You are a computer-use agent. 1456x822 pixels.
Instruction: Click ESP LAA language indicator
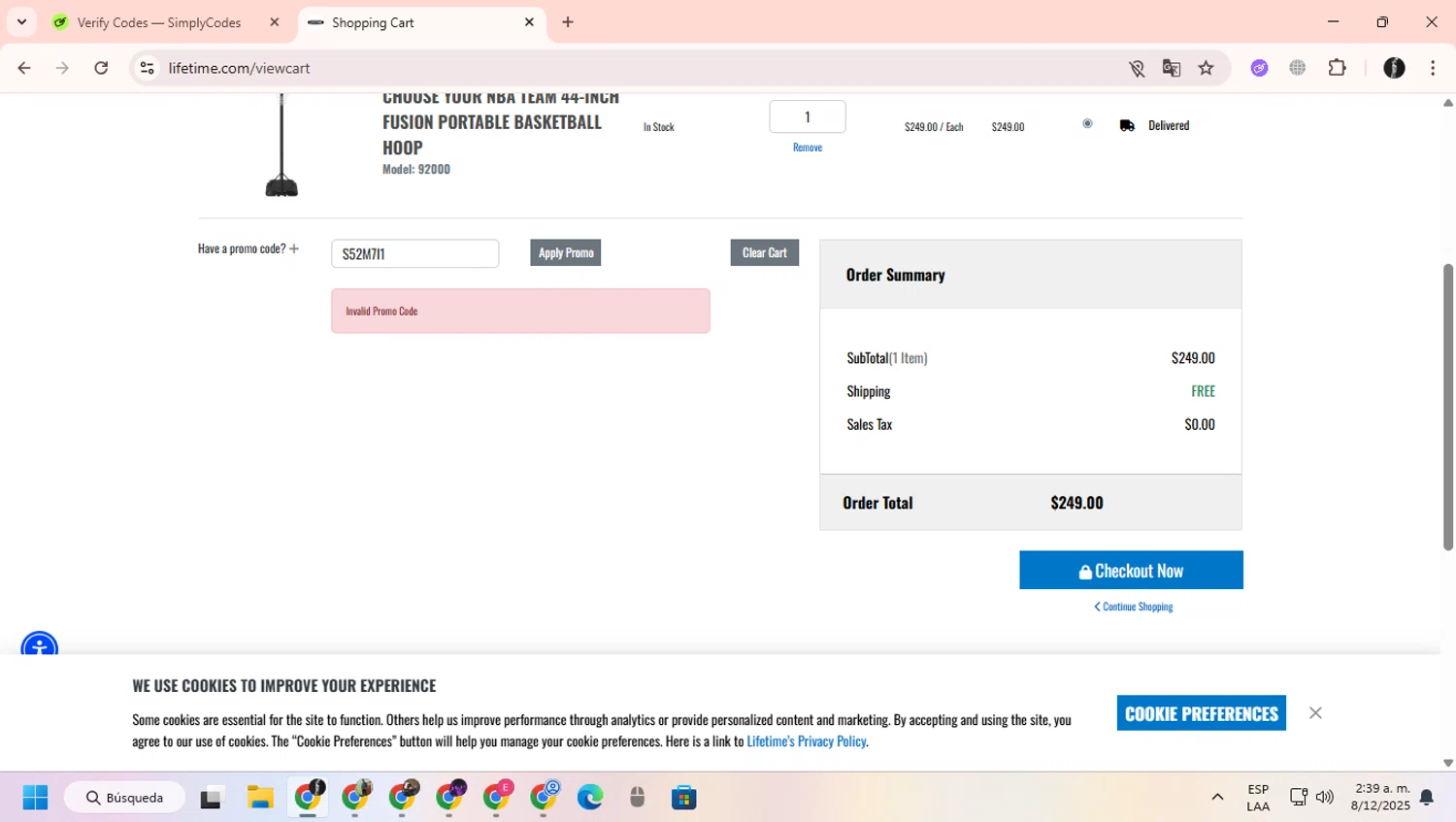1258,798
